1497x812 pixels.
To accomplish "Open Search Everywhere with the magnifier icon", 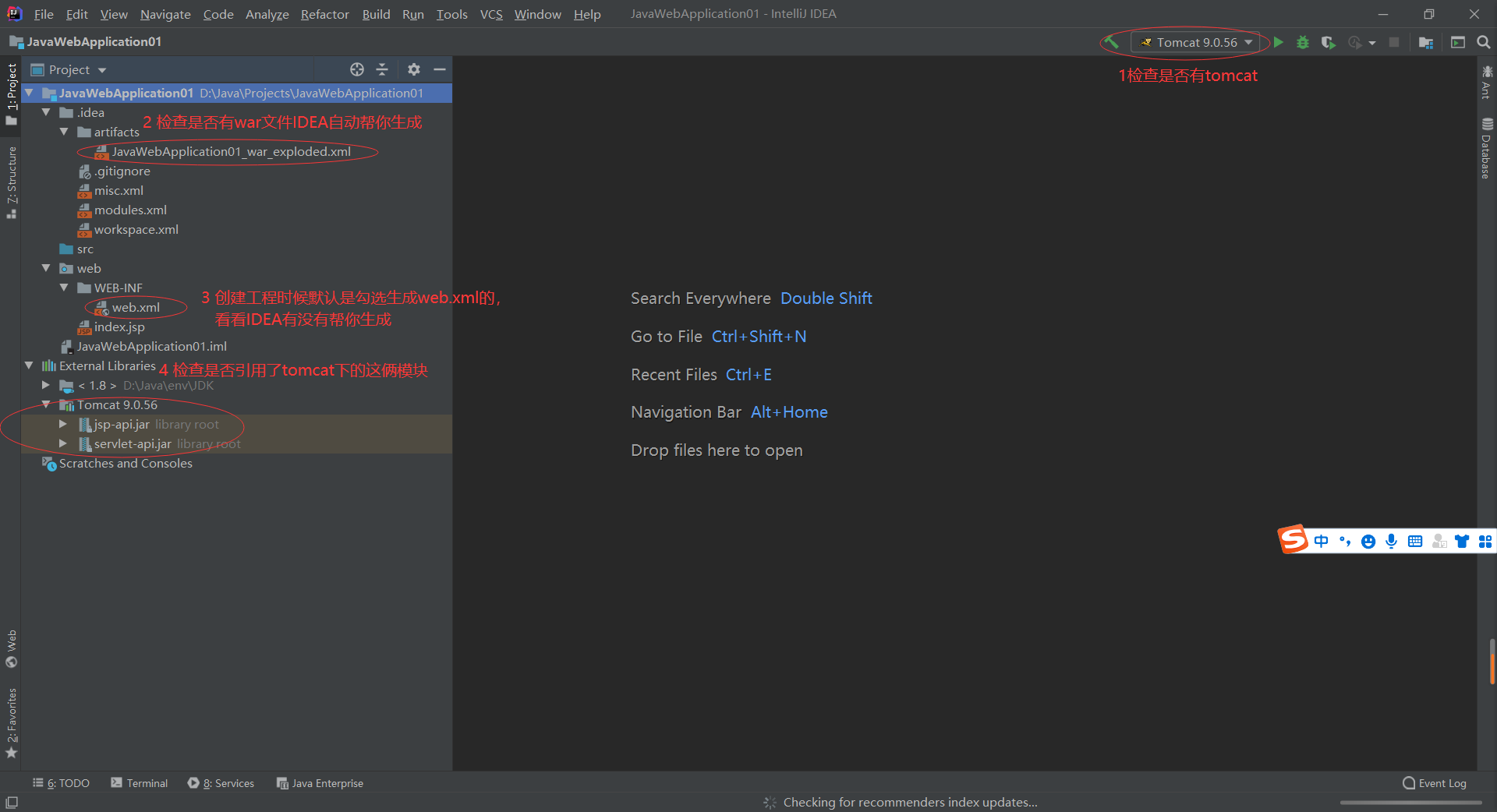I will (x=1484, y=42).
